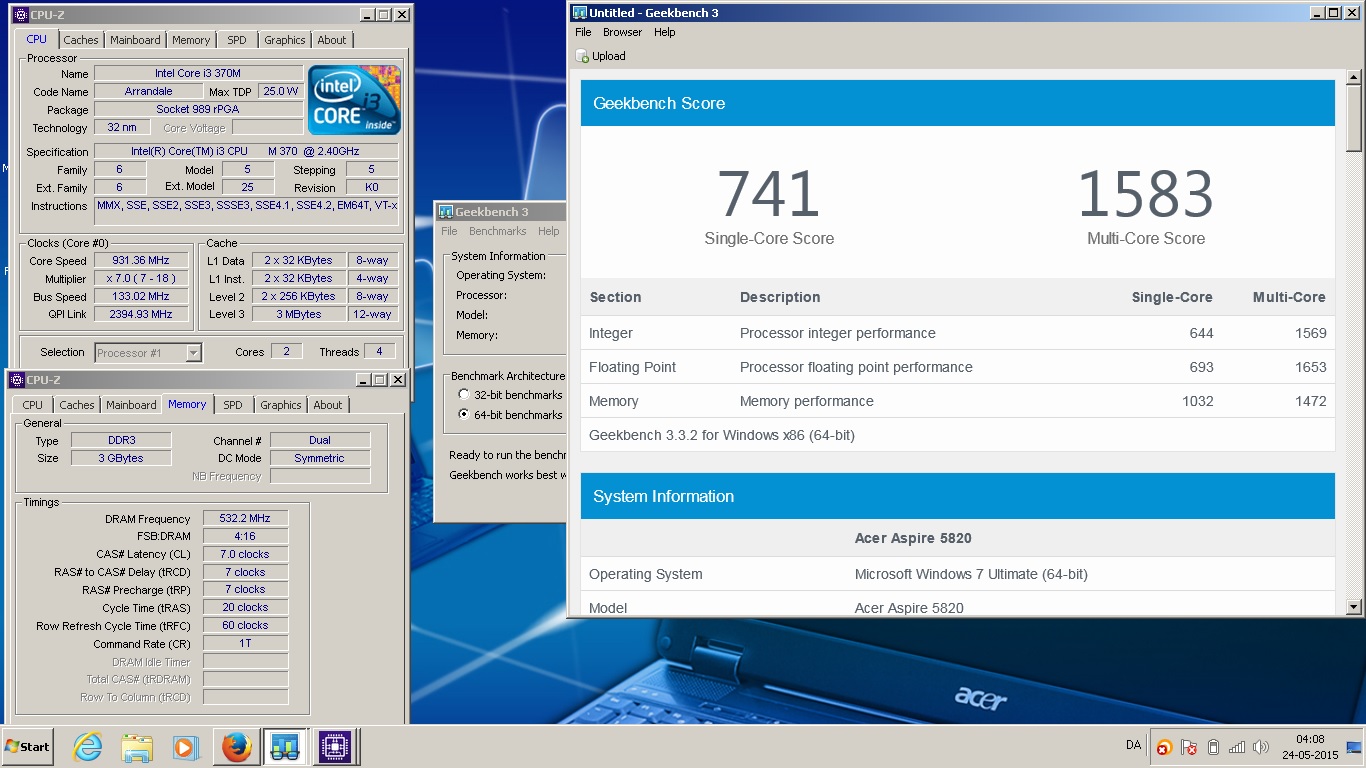The height and width of the screenshot is (768, 1366).
Task: Click the 931.36 MHz core speed value
Action: pos(141,260)
